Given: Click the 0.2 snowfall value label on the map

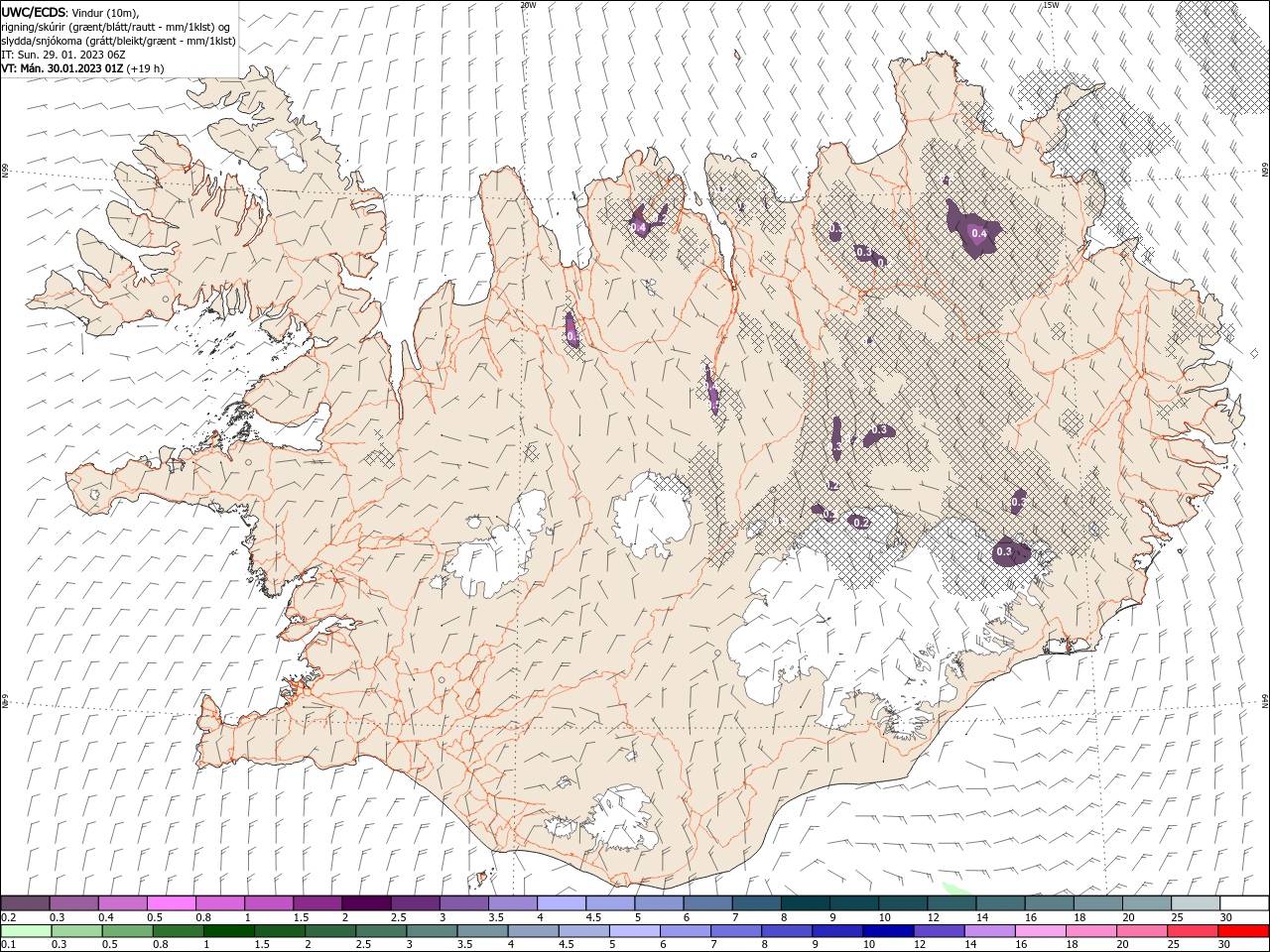Looking at the screenshot, I should point(861,523).
